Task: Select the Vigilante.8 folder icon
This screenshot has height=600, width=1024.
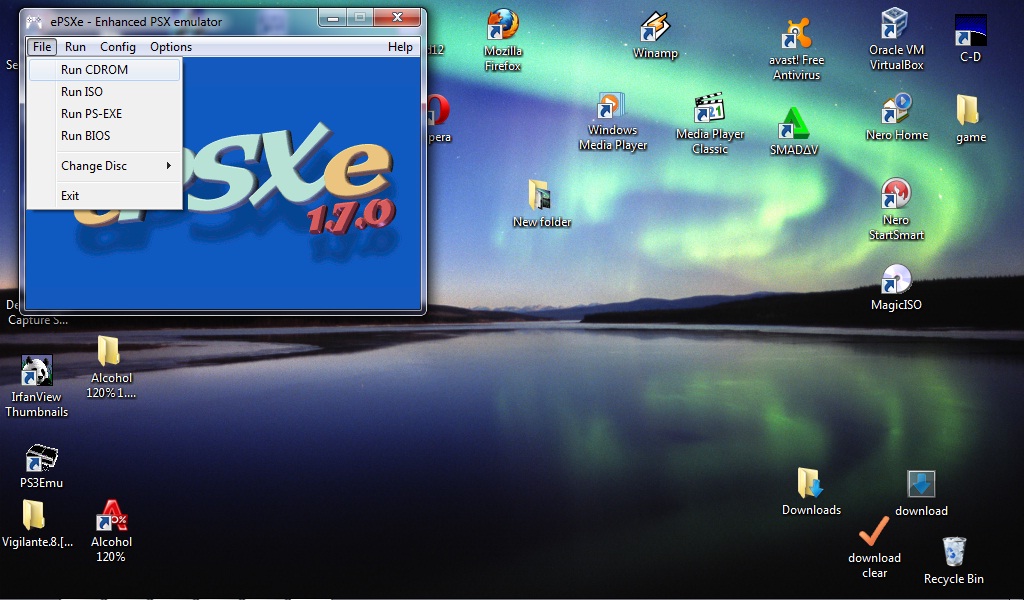Action: 37,524
